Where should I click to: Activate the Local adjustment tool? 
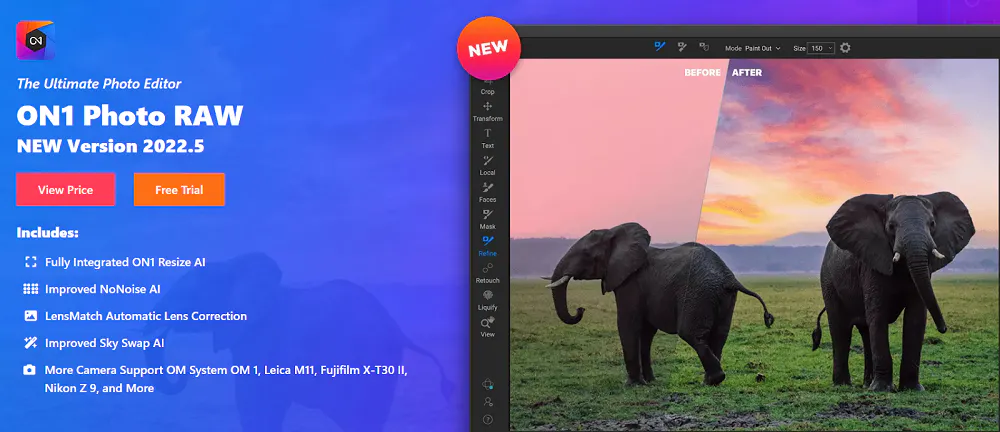tap(488, 164)
